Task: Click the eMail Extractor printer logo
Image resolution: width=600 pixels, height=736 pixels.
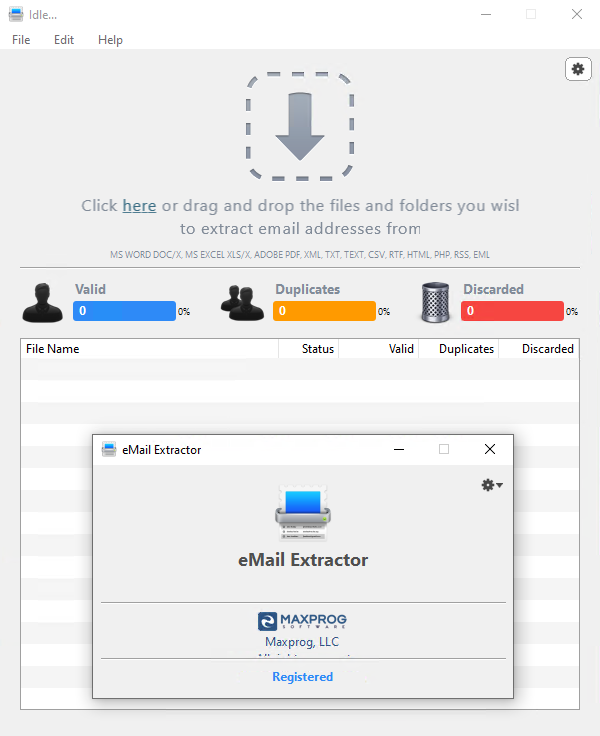Action: point(303,513)
